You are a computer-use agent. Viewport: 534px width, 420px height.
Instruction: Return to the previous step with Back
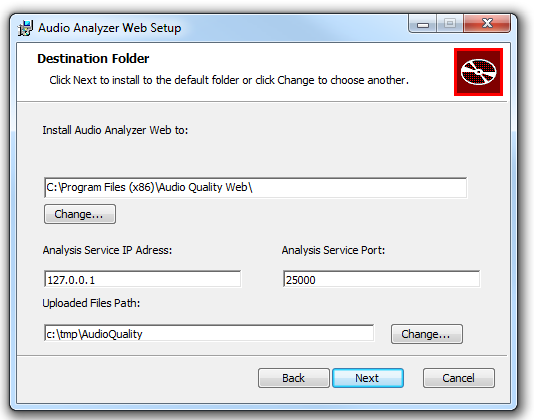[294, 378]
